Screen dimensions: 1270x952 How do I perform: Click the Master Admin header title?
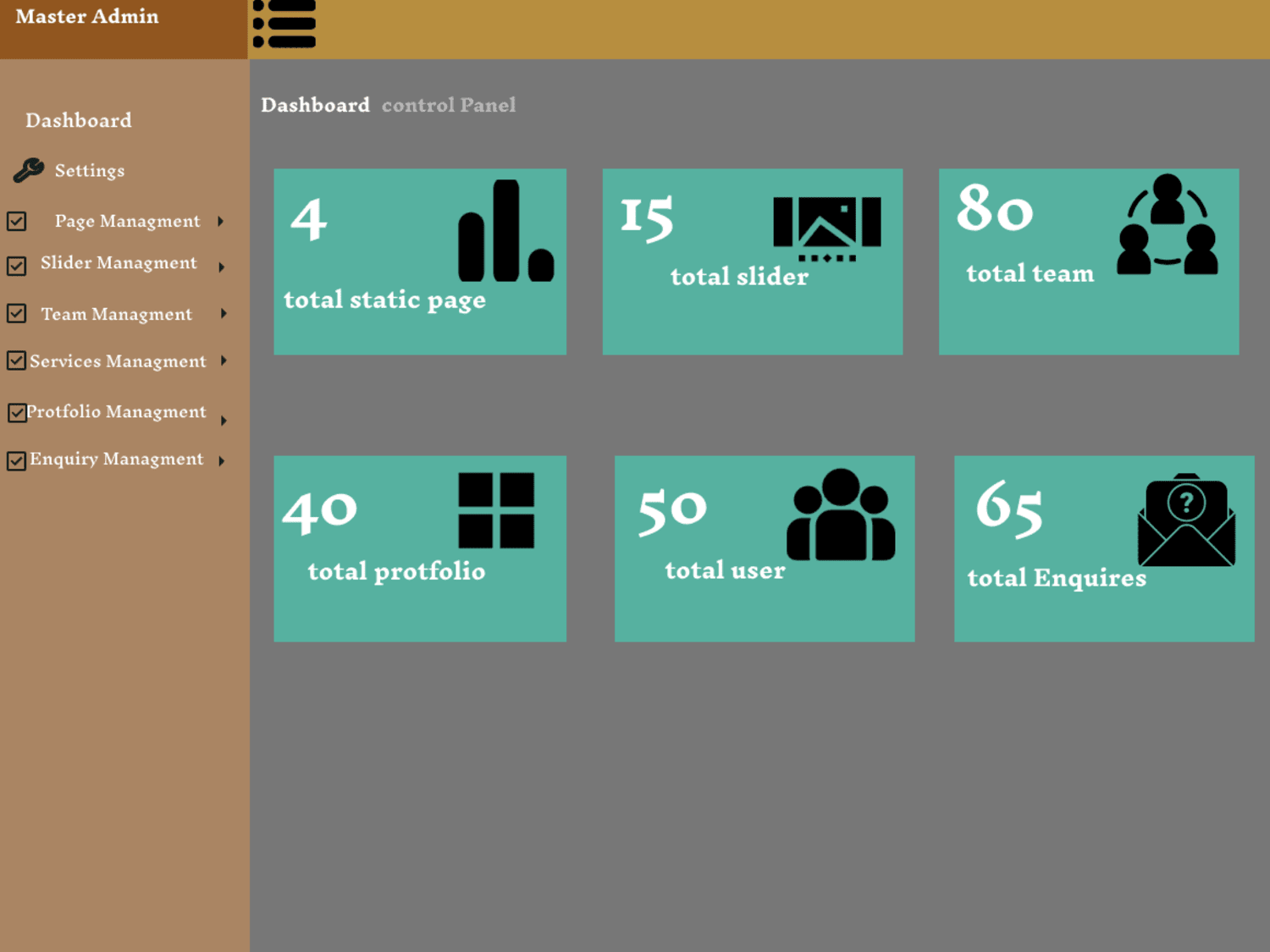coord(87,16)
